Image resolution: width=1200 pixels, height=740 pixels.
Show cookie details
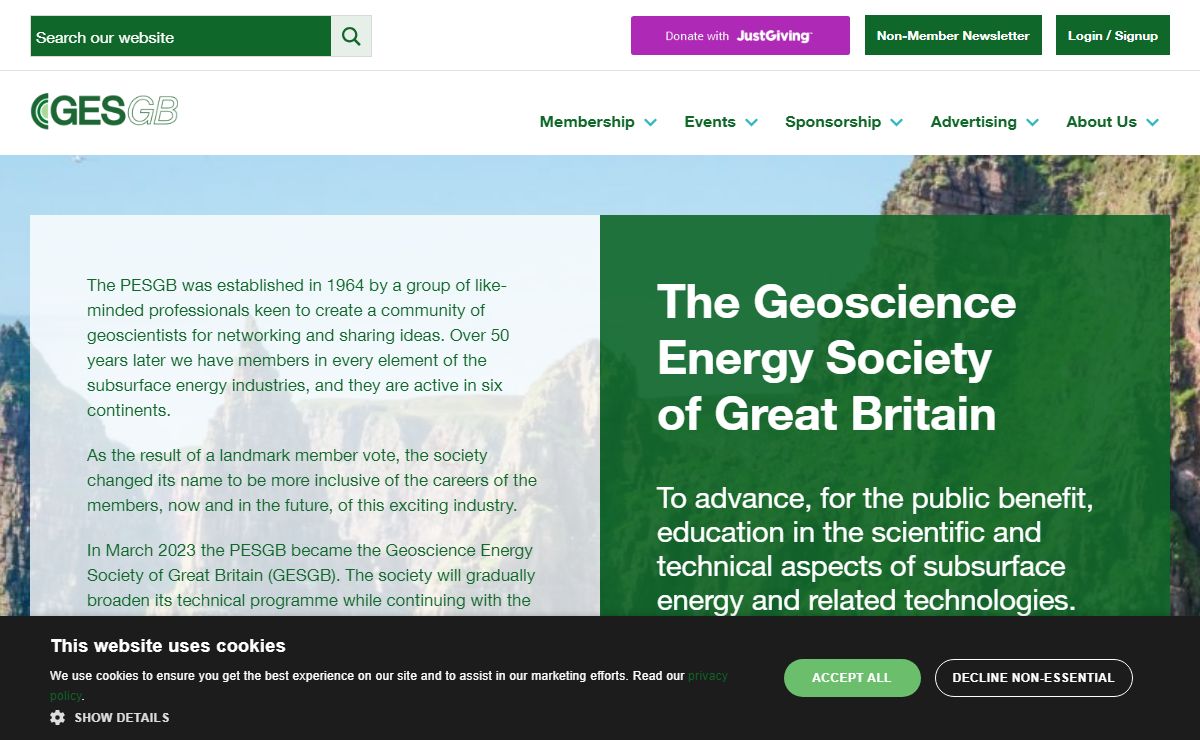pyautogui.click(x=121, y=717)
